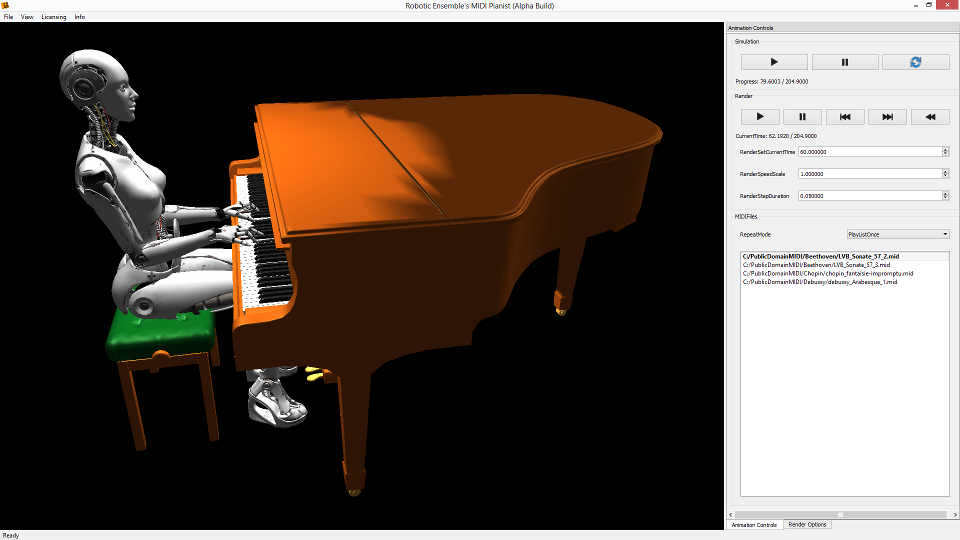Switch to the Animation Controls tab
960x540 pixels.
click(754, 525)
